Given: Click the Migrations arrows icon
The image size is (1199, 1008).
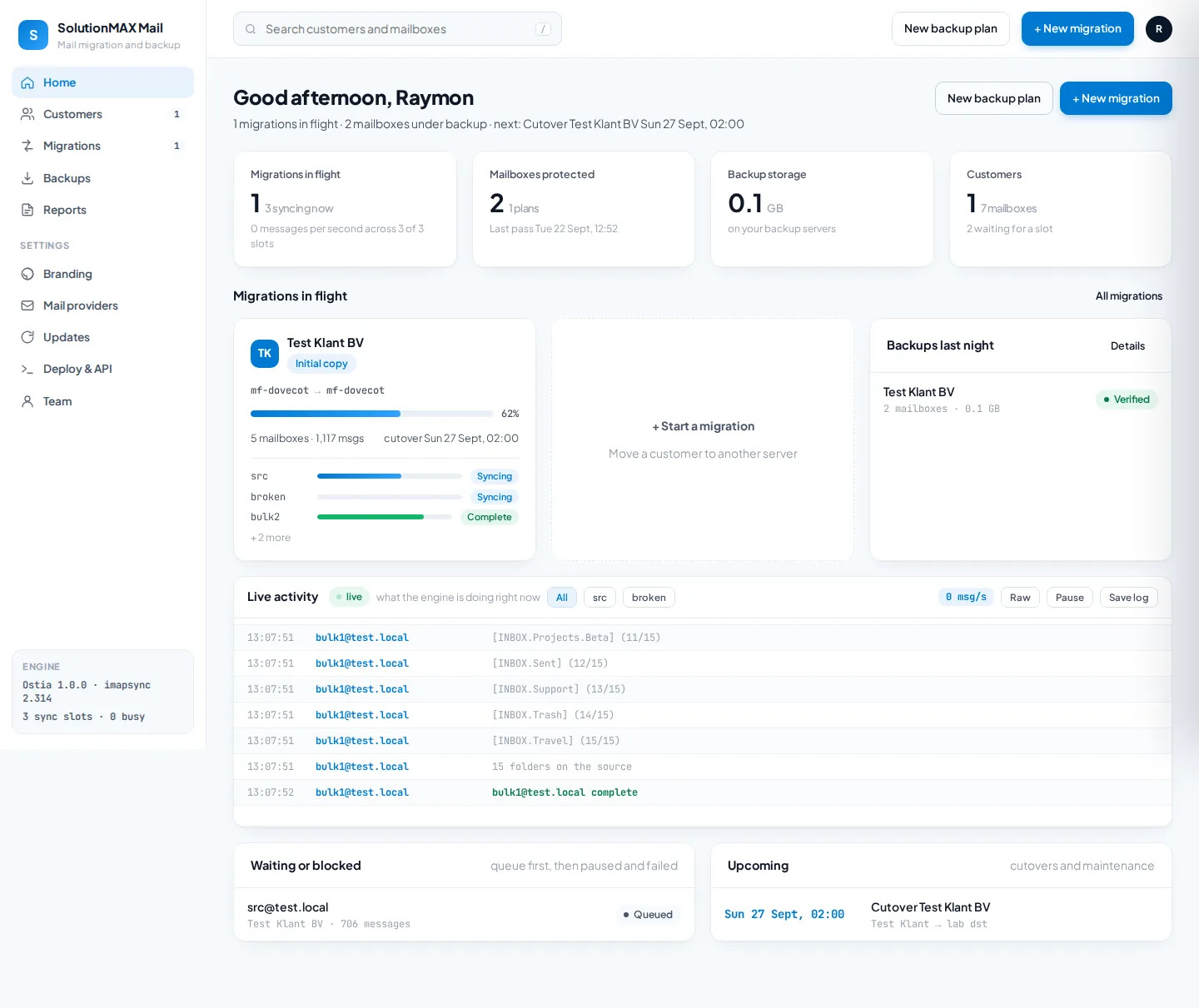Looking at the screenshot, I should [x=27, y=146].
